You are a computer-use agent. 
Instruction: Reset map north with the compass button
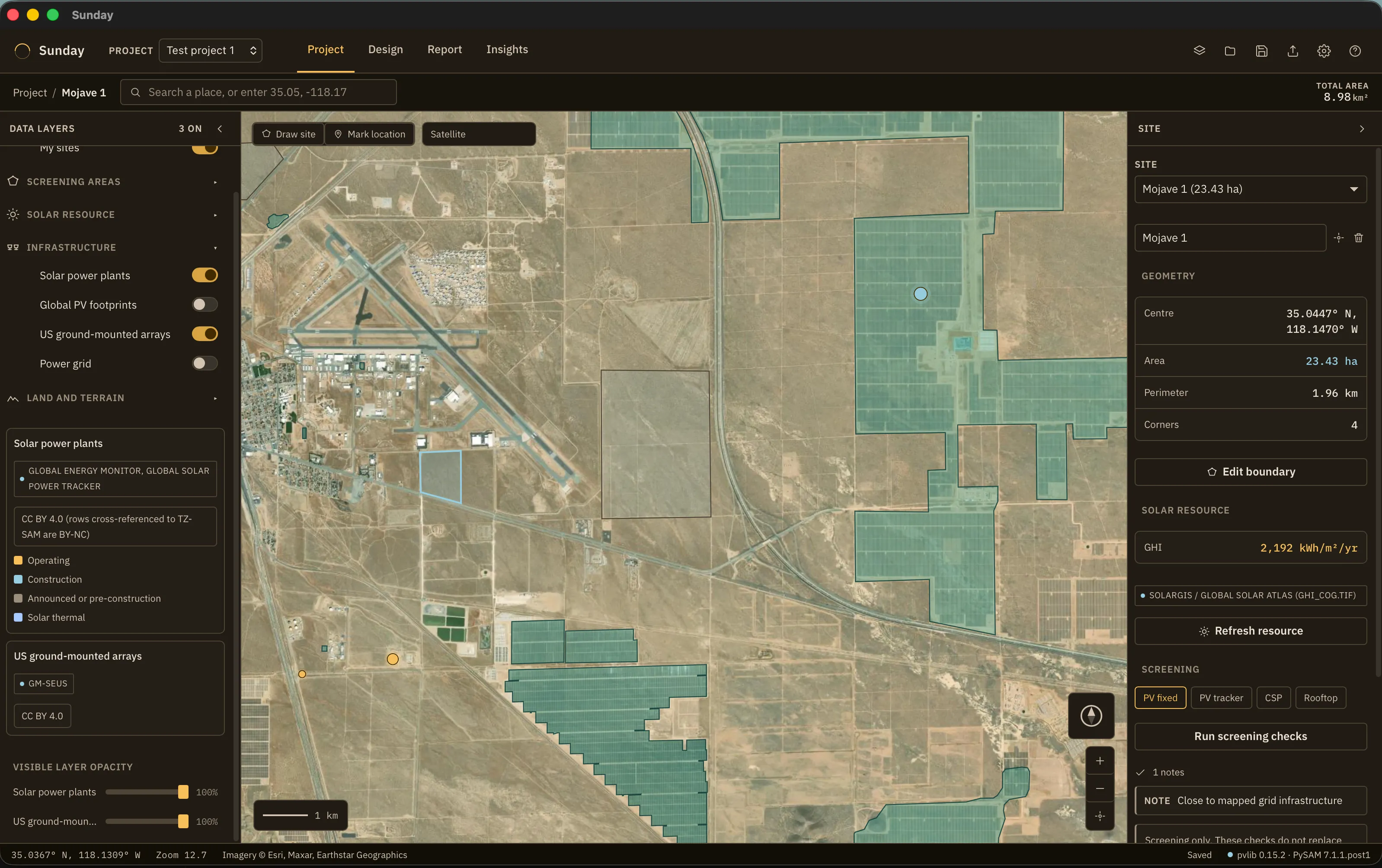click(x=1091, y=715)
